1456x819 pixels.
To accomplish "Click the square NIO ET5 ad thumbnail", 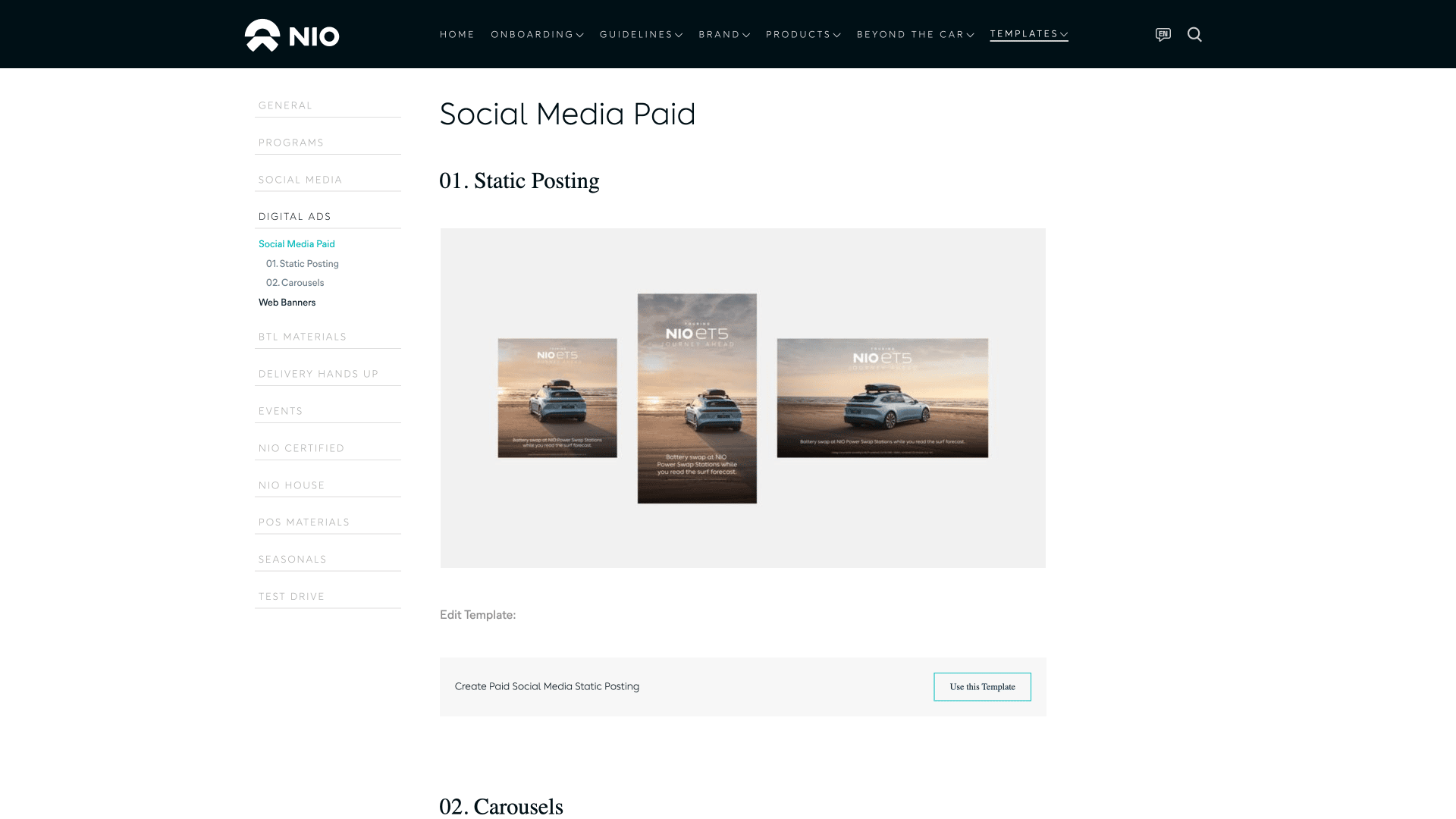I will pyautogui.click(x=557, y=398).
